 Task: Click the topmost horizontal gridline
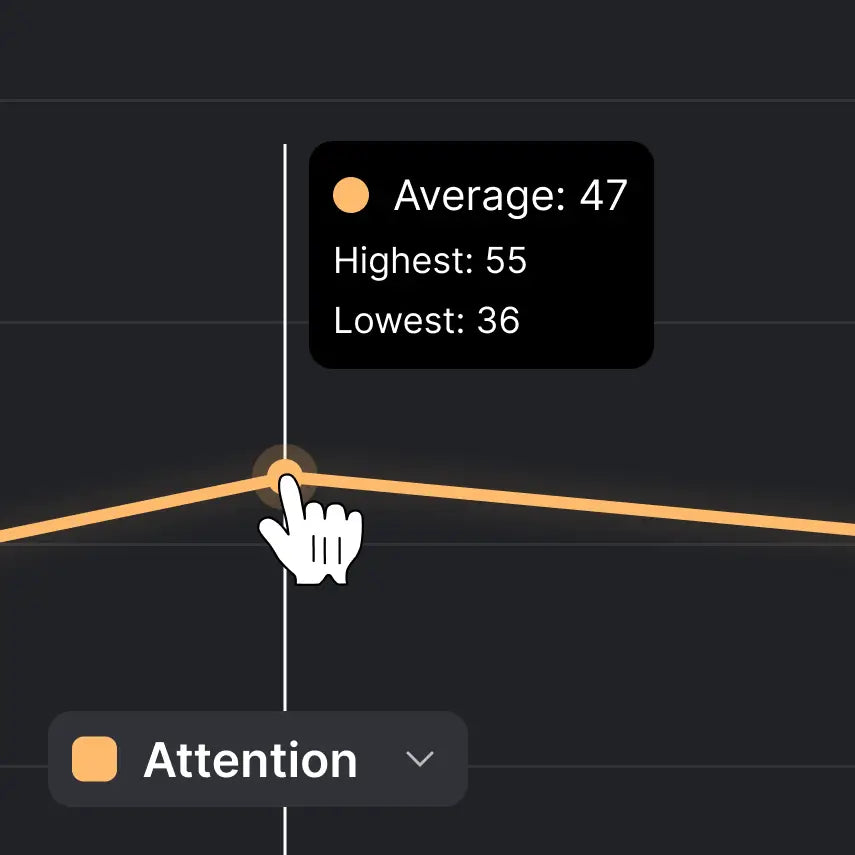click(x=500, y=100)
